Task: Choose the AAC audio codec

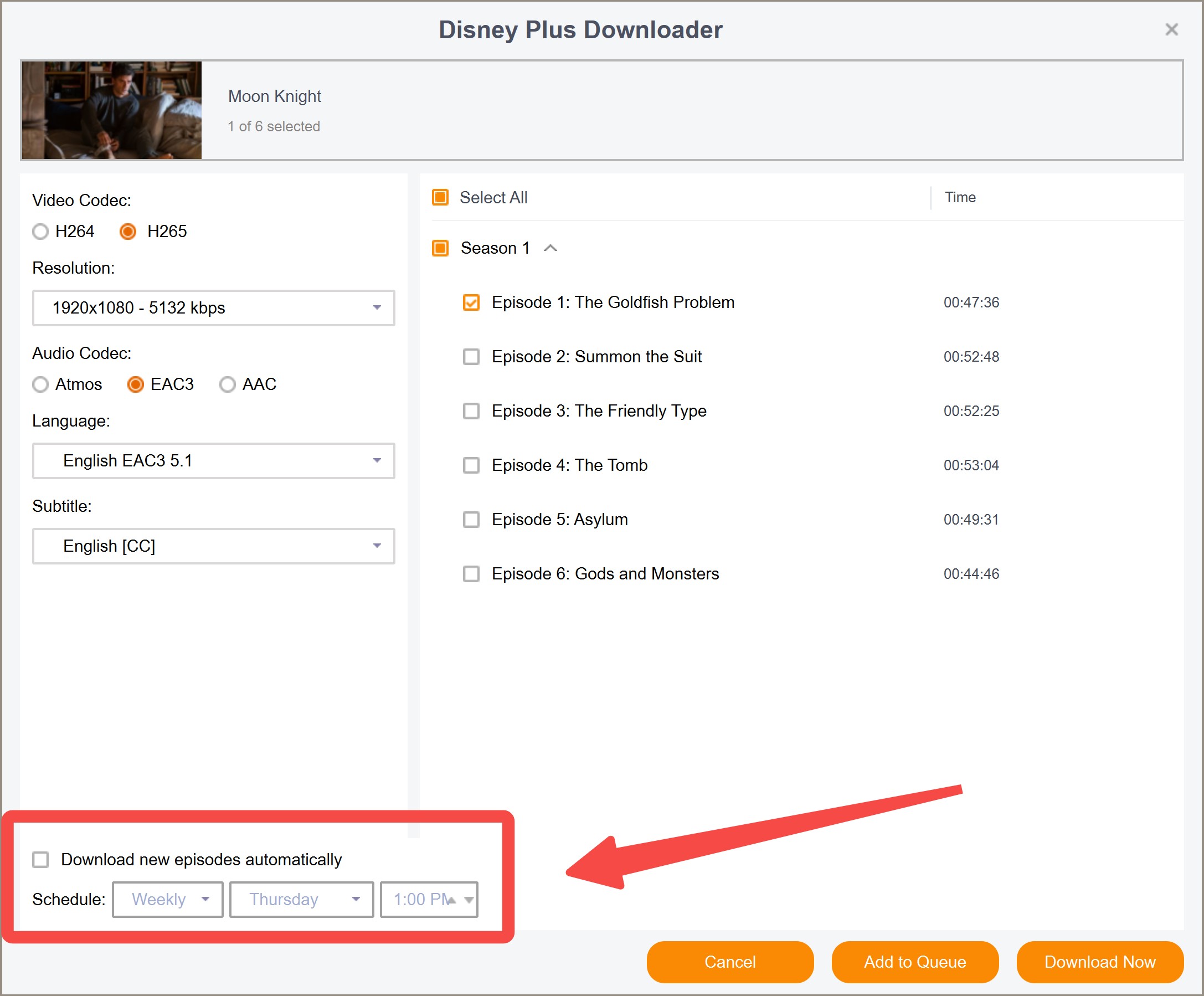Action: click(x=228, y=384)
